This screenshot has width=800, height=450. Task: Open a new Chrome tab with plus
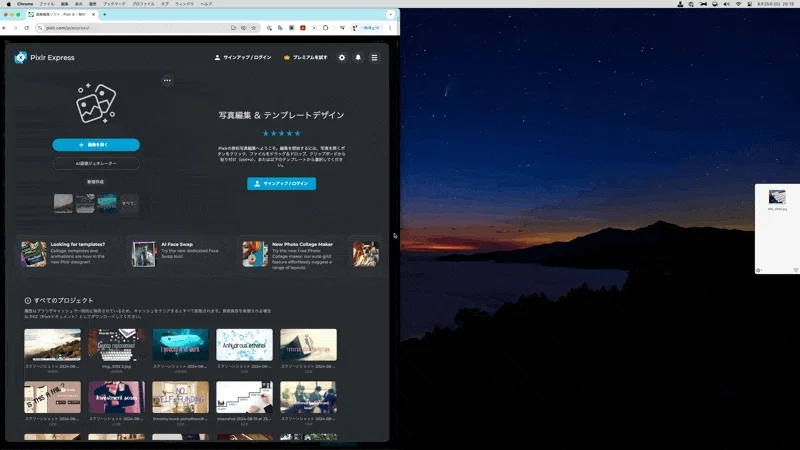(x=105, y=15)
